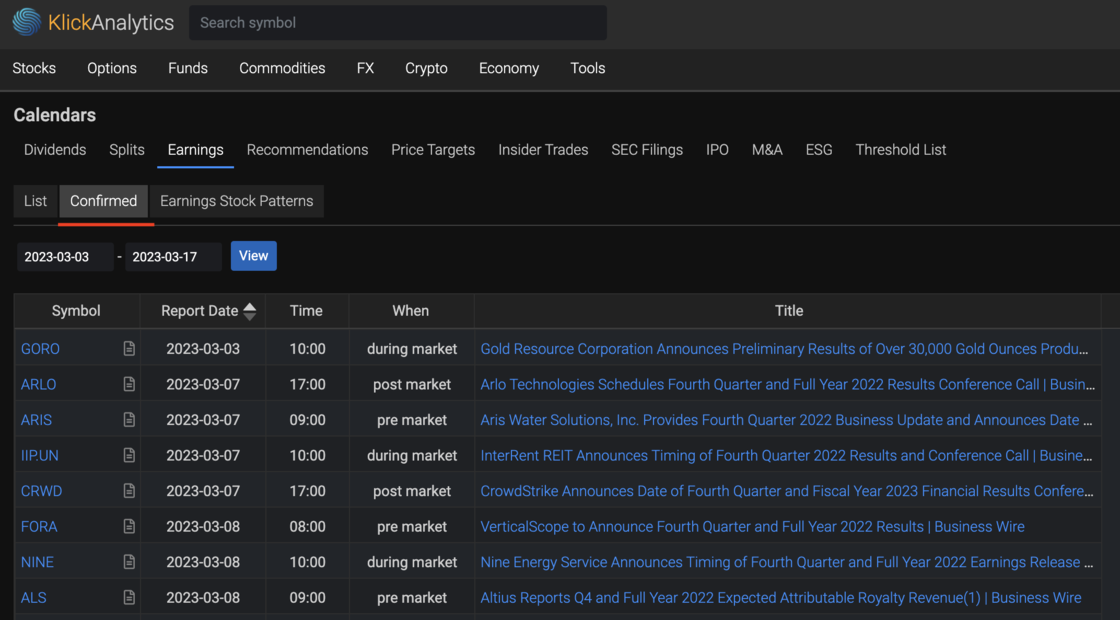Open FORA symbol link
The image size is (1120, 620).
(x=39, y=526)
